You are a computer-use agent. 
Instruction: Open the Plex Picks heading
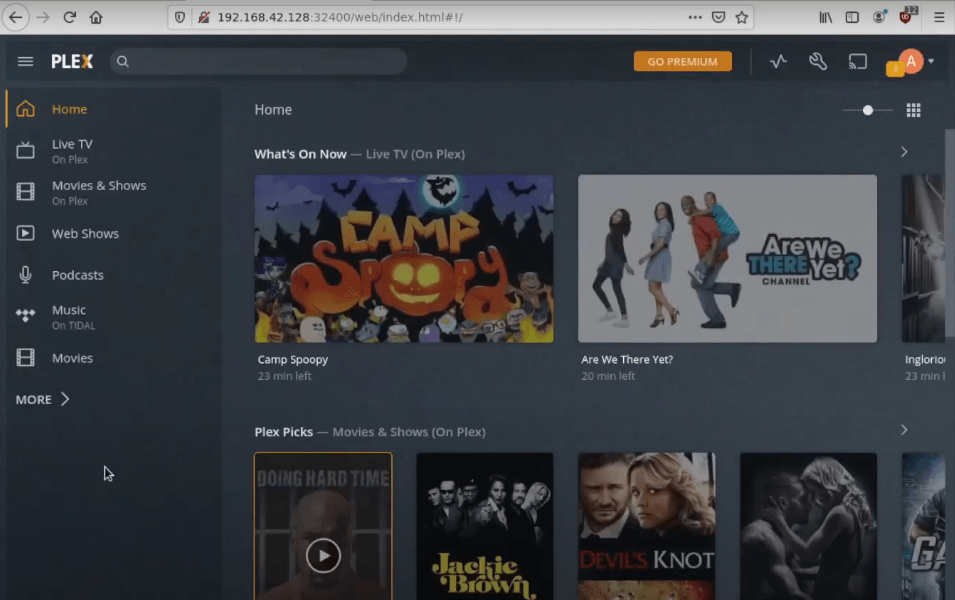click(284, 432)
